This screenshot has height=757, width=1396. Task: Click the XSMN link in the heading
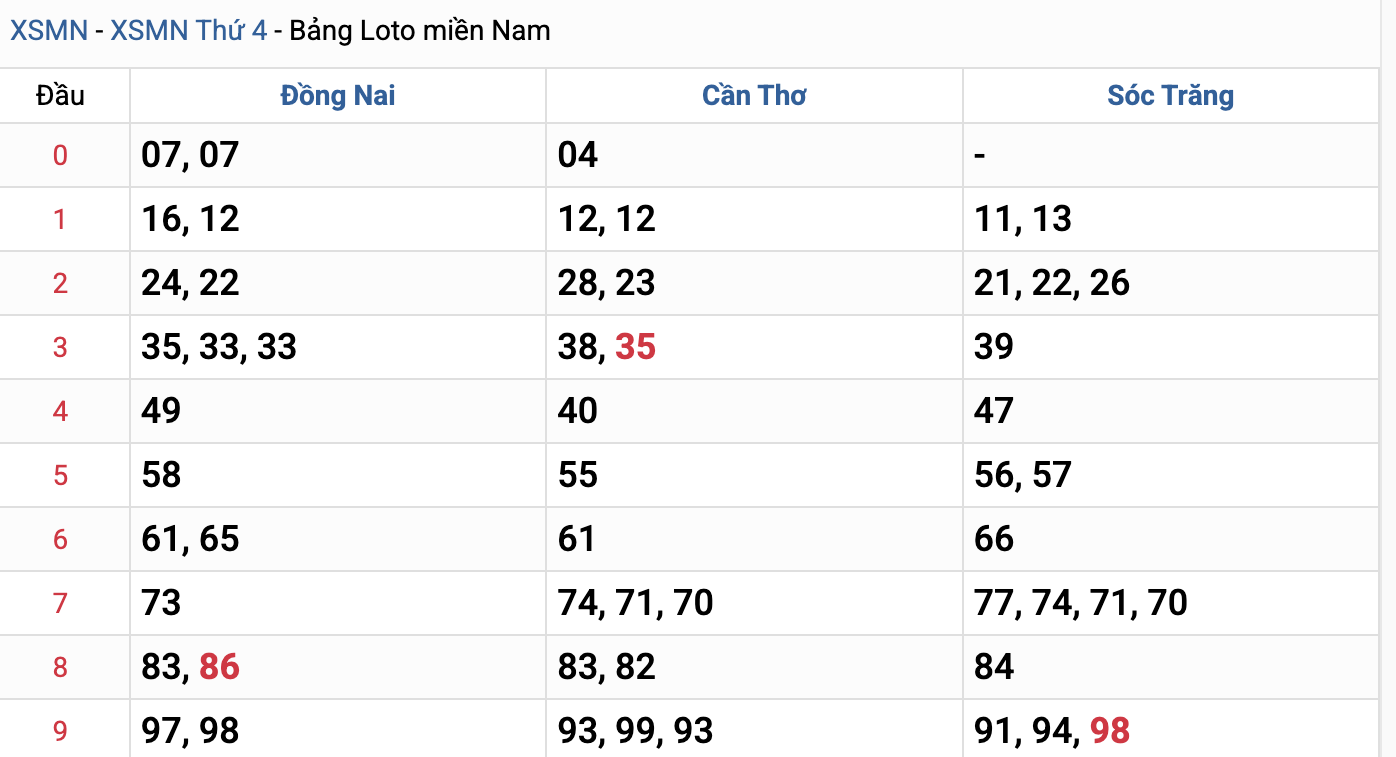[x=48, y=31]
